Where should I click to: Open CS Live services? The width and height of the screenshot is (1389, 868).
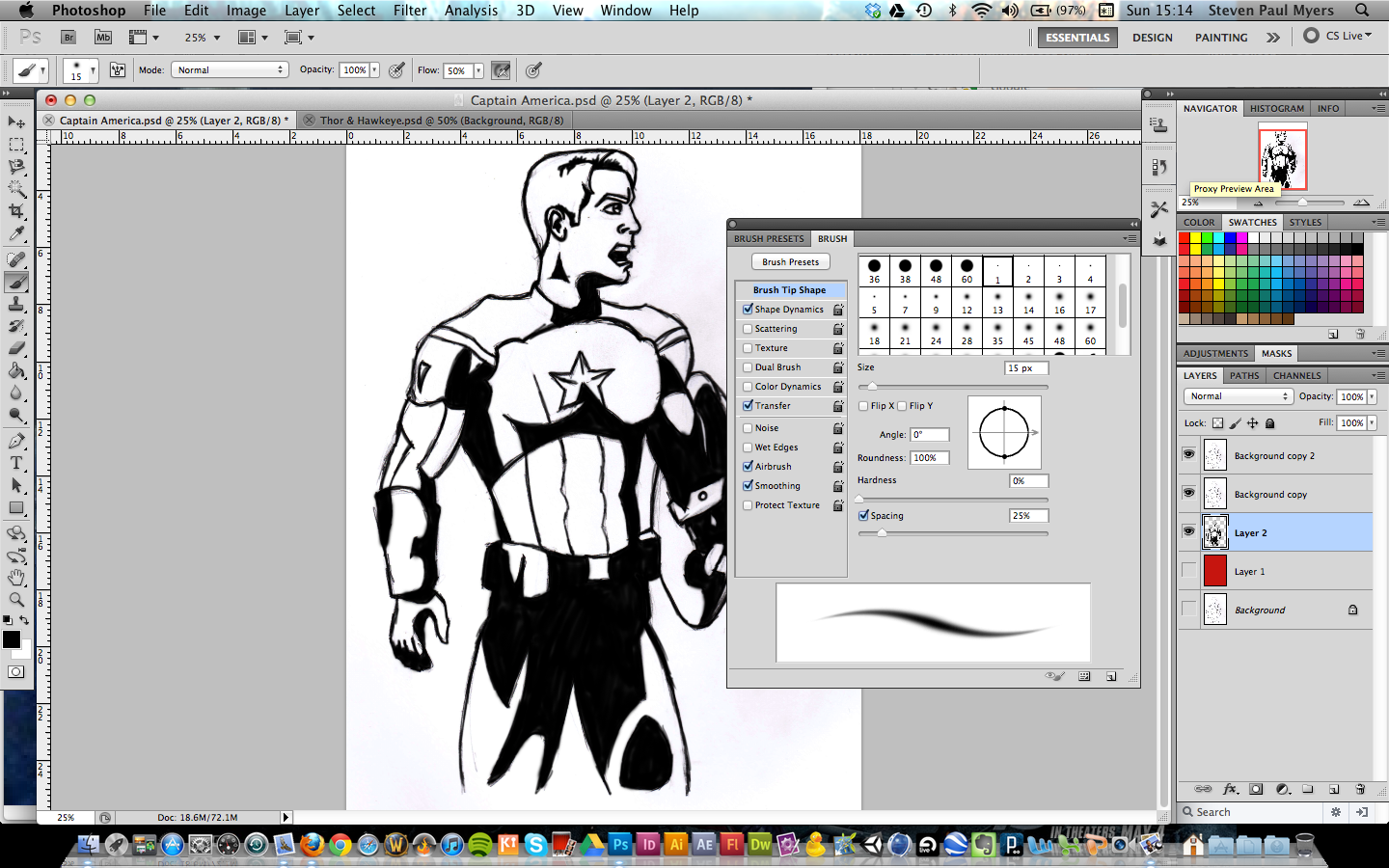[x=1338, y=36]
